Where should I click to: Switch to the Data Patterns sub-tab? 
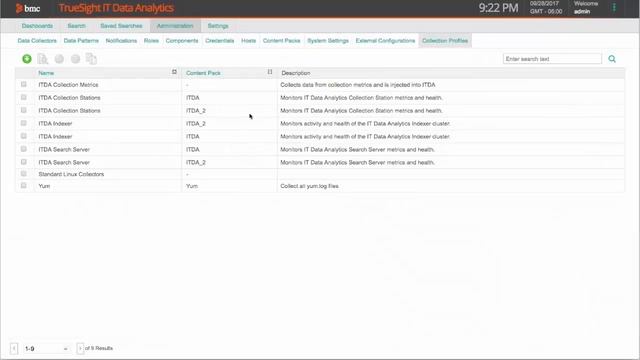click(x=81, y=40)
